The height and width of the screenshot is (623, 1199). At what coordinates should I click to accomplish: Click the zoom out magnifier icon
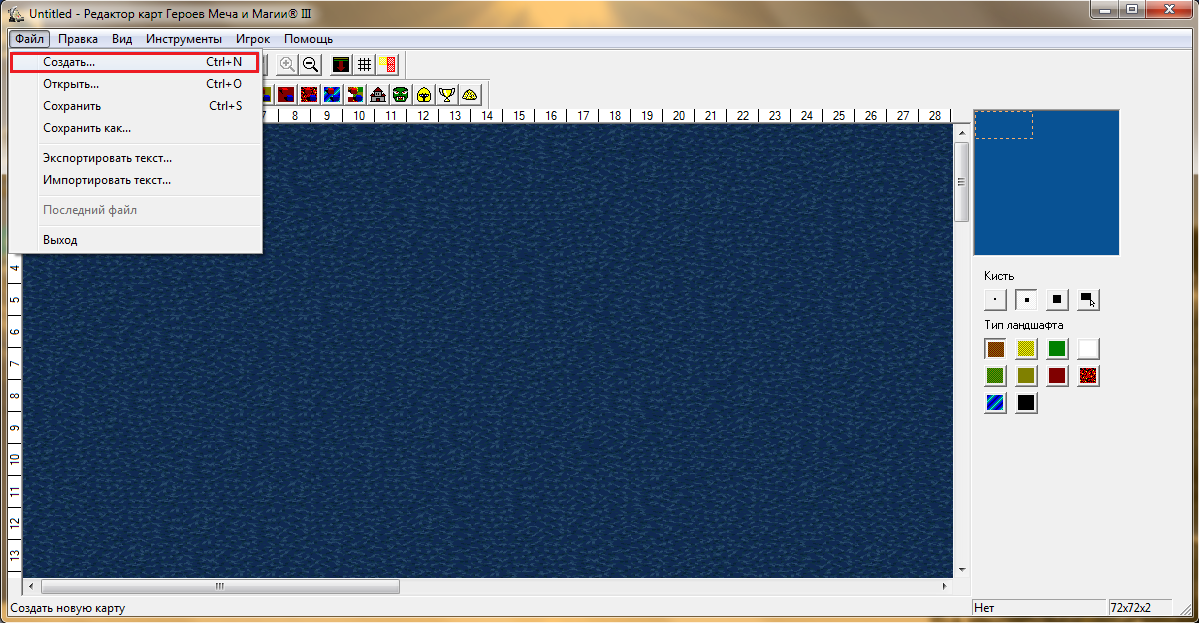pyautogui.click(x=310, y=65)
